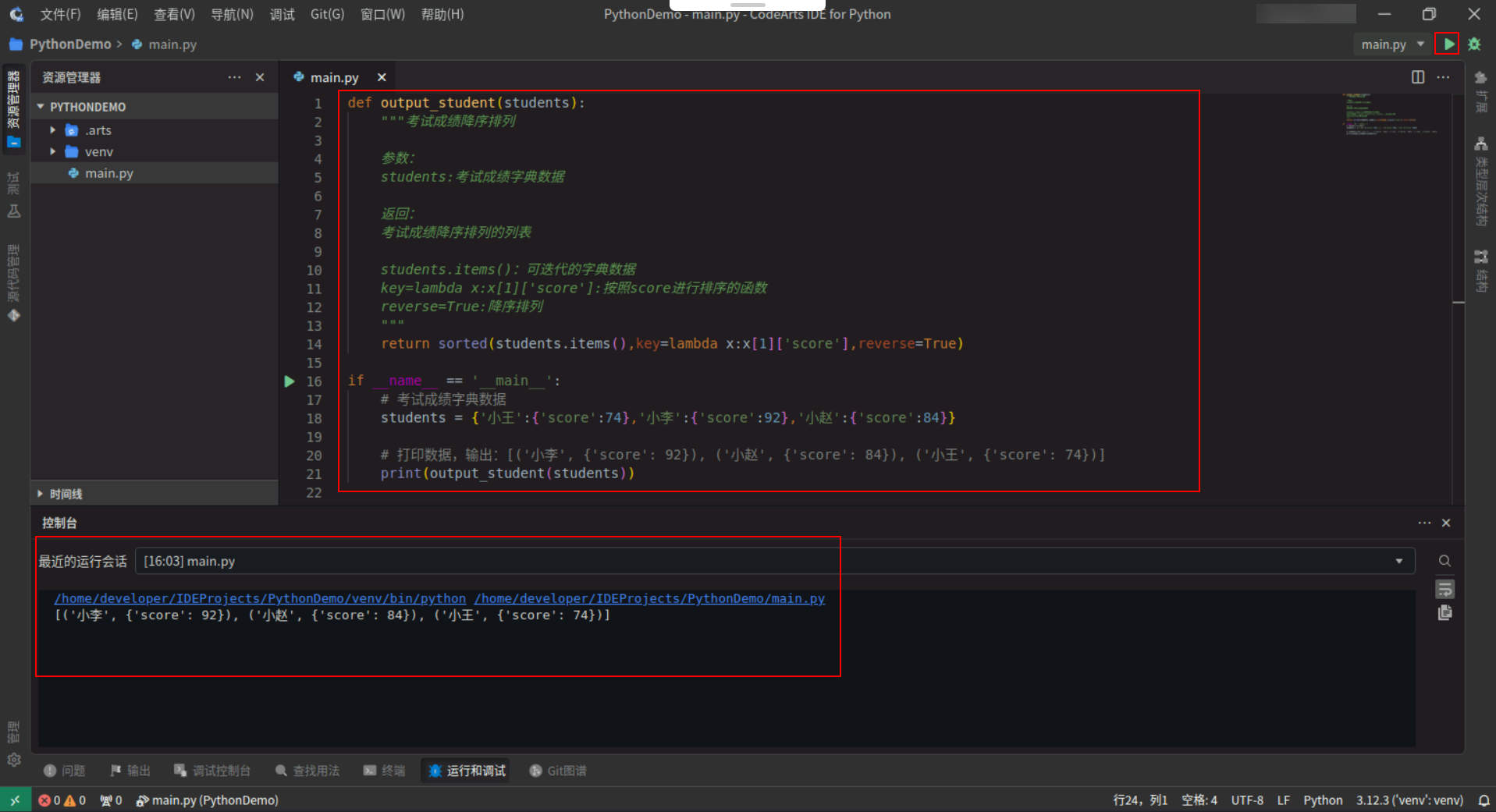This screenshot has height=812, width=1496.
Task: Switch to the 调试控制台 debug console tab
Action: (212, 771)
